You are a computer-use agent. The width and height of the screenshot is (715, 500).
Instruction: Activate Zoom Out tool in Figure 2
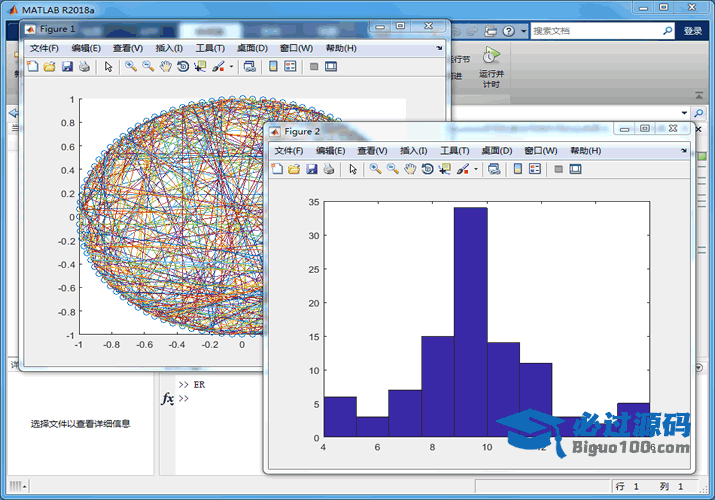click(392, 169)
